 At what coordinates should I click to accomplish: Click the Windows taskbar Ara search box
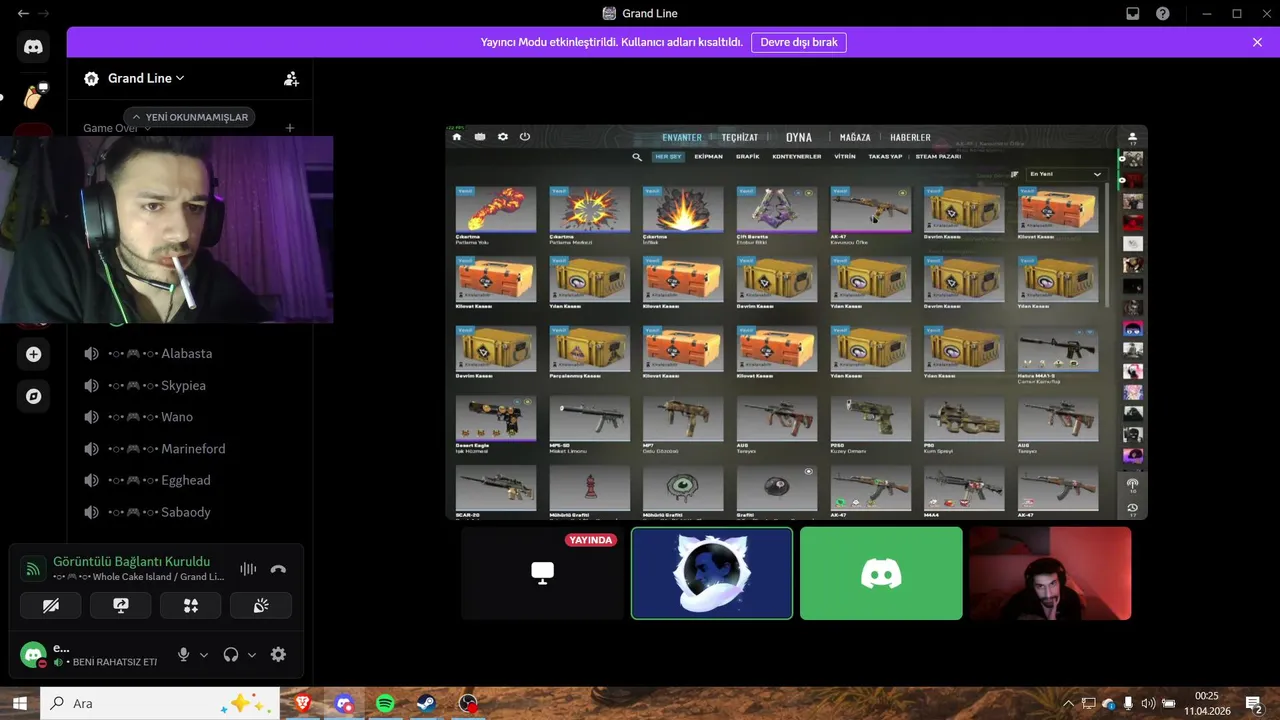(160, 703)
